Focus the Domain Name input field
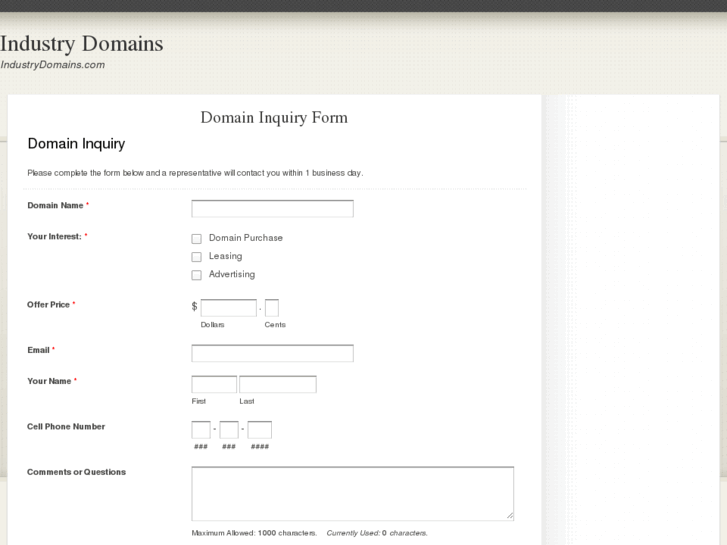The height and width of the screenshot is (545, 727). (x=272, y=209)
